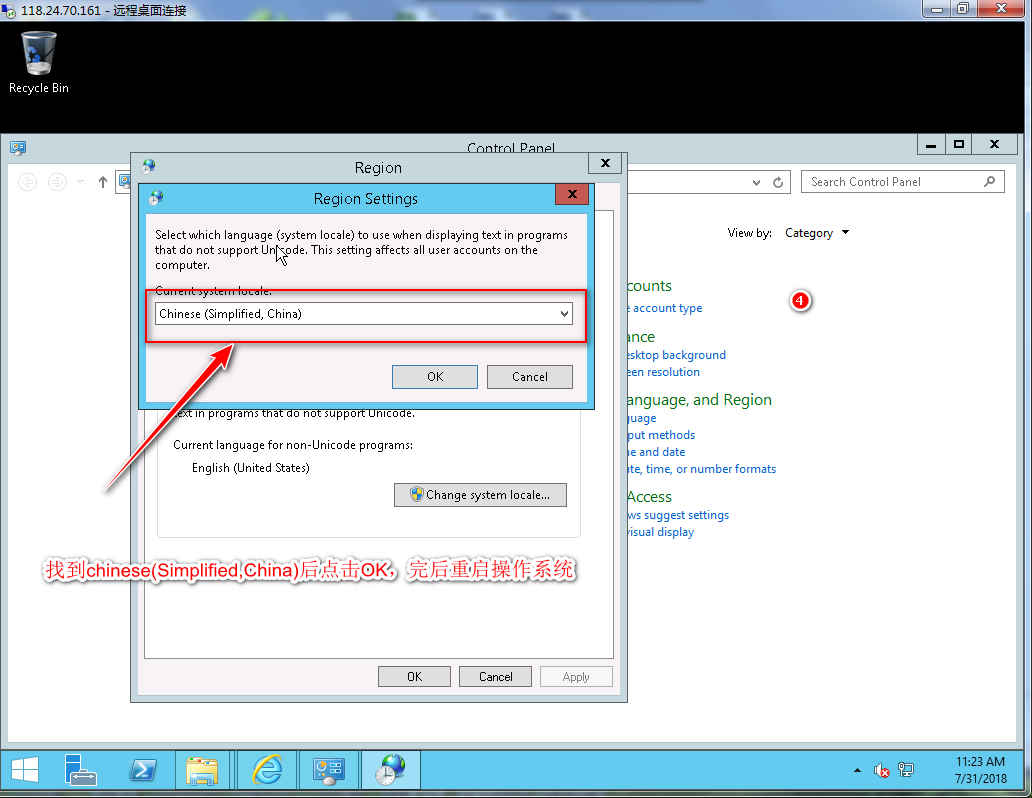Open the View by Category dropdown
1032x798 pixels.
(817, 233)
